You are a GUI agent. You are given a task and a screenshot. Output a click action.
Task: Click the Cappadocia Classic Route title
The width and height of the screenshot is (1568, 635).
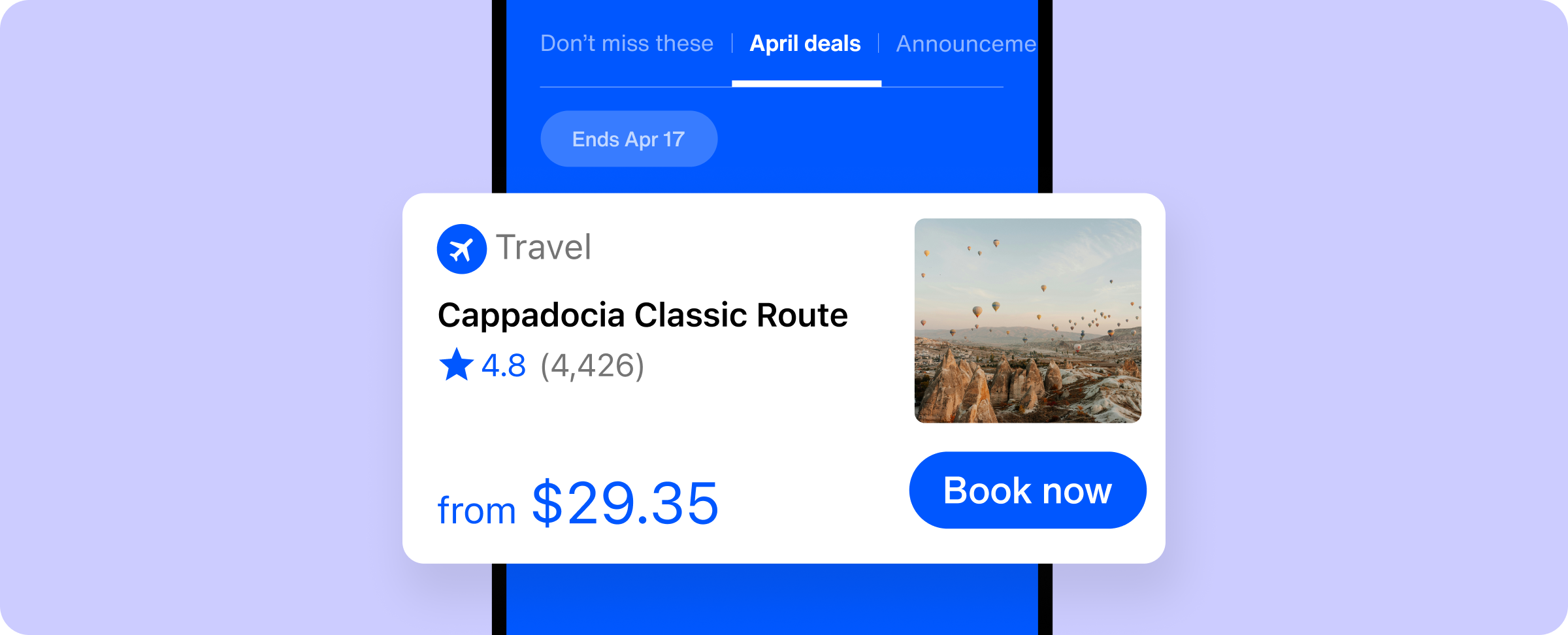click(643, 316)
